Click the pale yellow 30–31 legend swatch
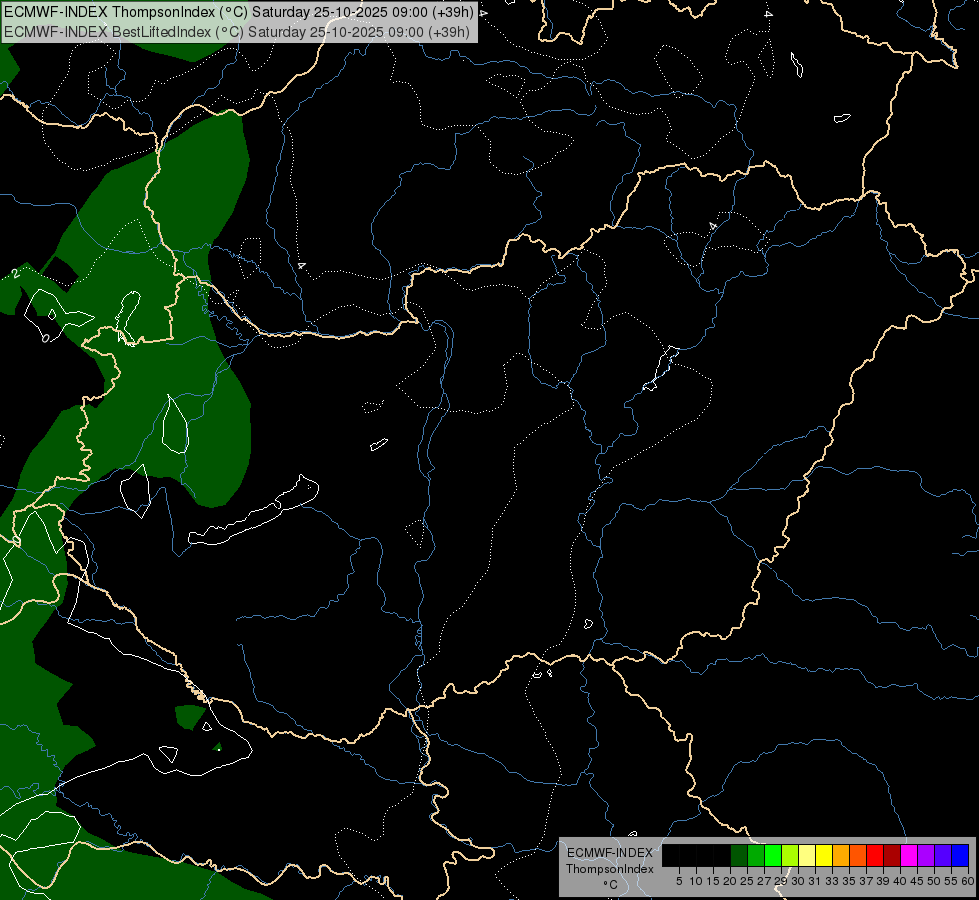The height and width of the screenshot is (900, 979). (x=807, y=855)
